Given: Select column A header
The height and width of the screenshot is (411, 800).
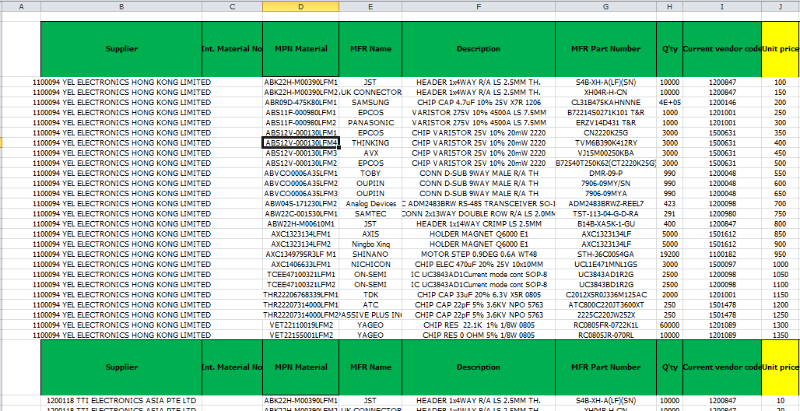Looking at the screenshot, I should click(x=22, y=7).
